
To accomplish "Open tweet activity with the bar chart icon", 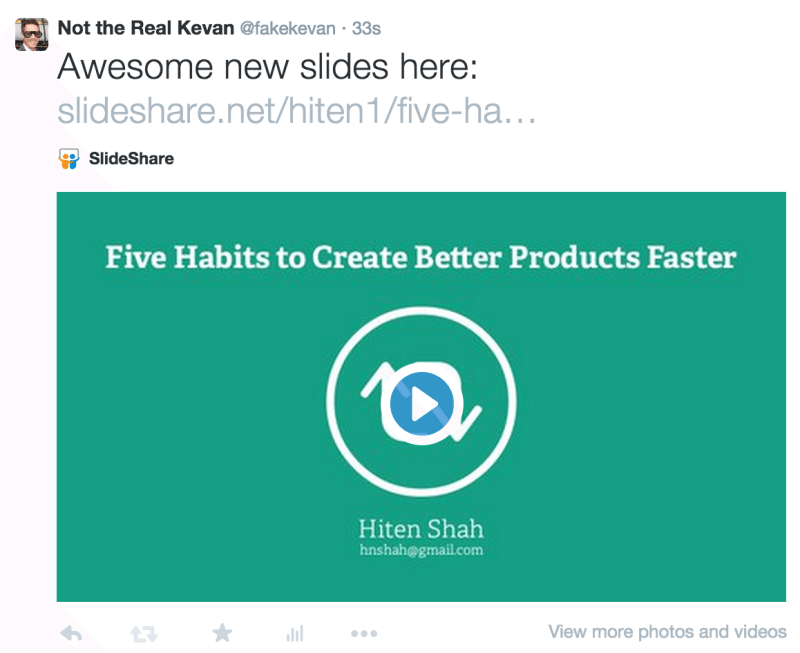I will [x=293, y=632].
